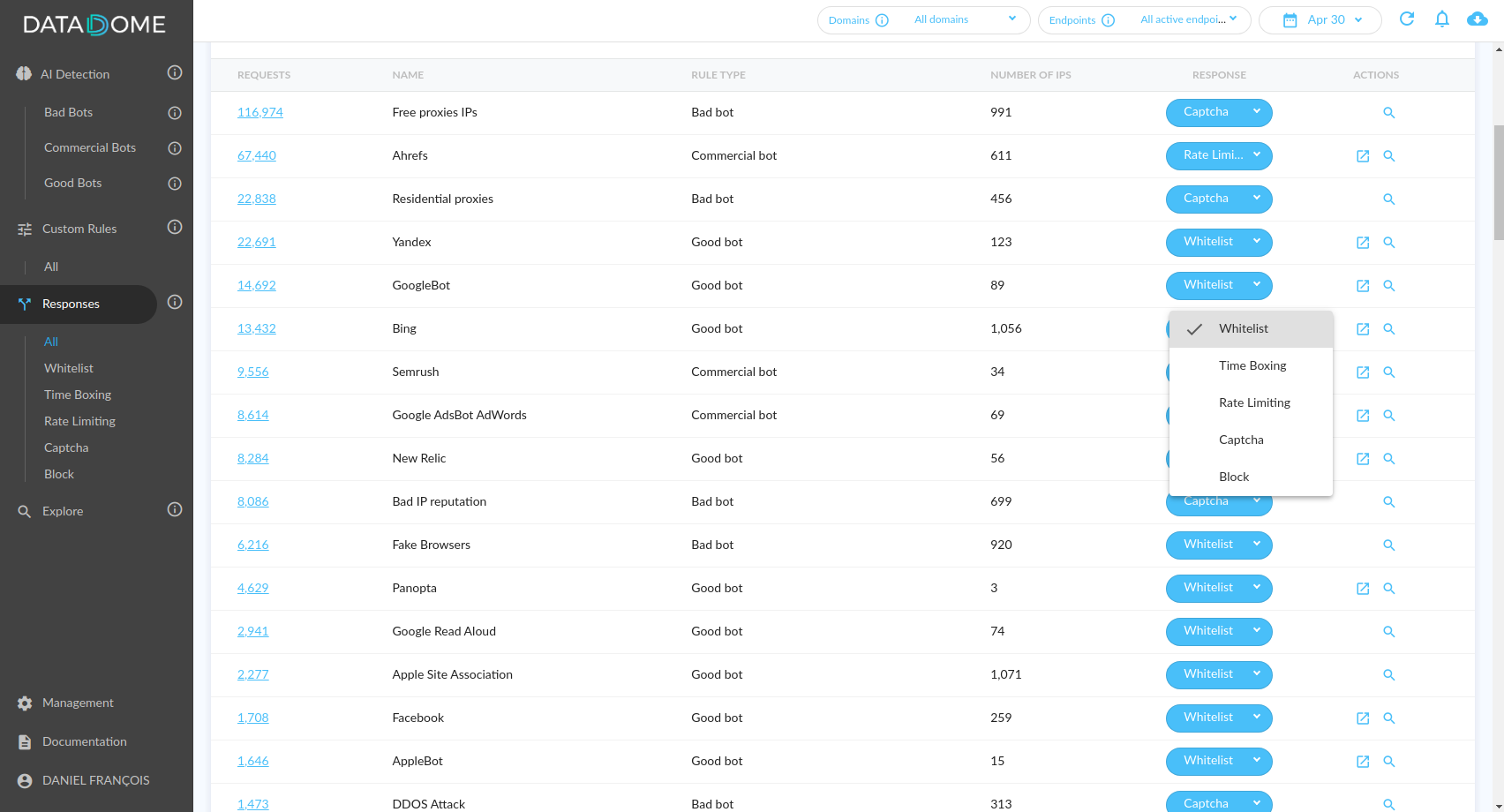Open Whitelist dropdown for Fake Browsers
Viewport: 1504px width, 812px height.
point(1219,545)
